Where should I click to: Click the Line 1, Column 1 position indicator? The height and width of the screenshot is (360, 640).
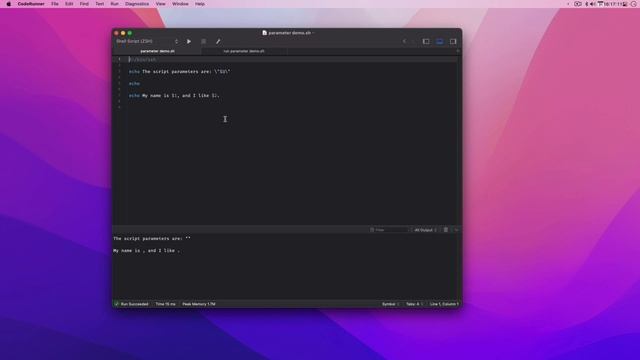(444, 304)
